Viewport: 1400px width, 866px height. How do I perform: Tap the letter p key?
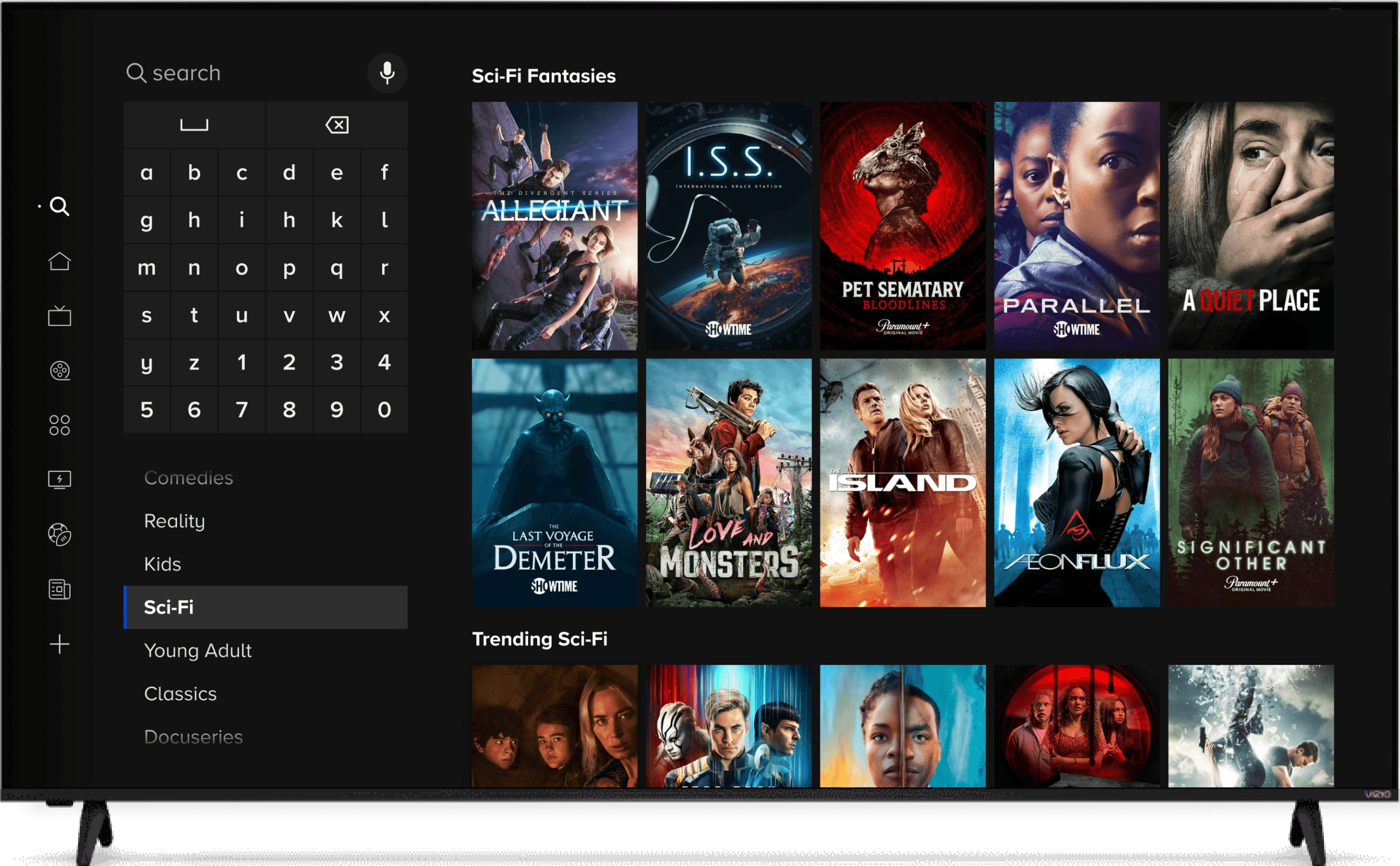289,267
